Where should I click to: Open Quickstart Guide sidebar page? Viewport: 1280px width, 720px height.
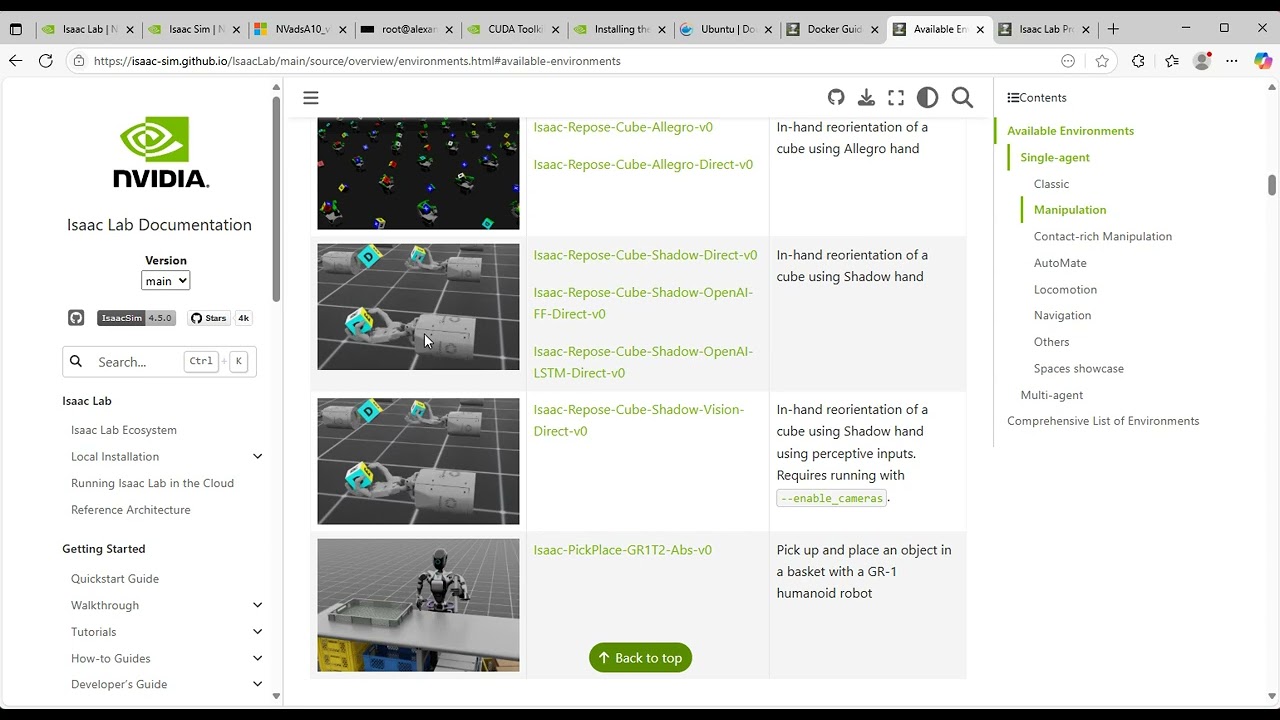[x=115, y=579]
